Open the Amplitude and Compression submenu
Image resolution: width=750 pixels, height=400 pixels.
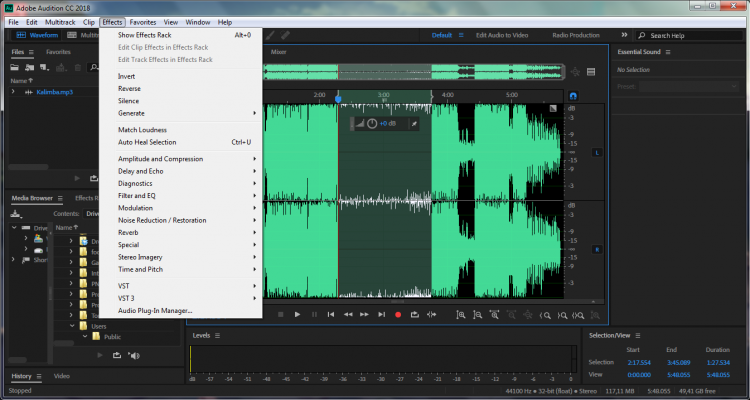point(160,159)
